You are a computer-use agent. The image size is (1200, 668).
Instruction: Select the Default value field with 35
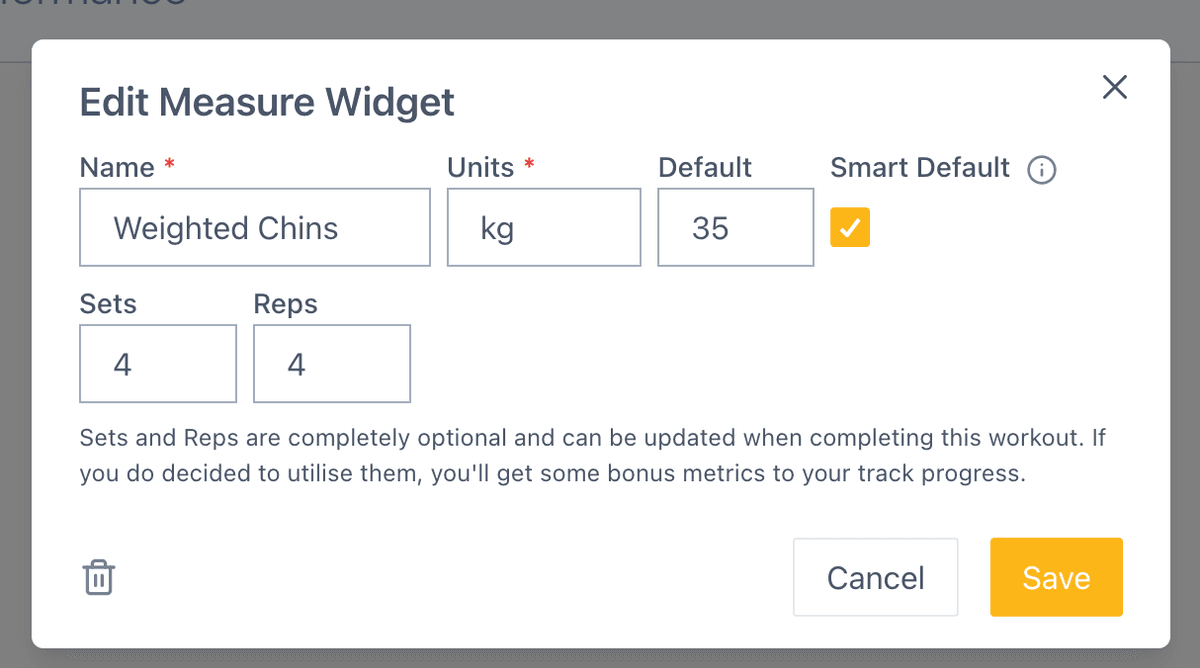click(x=735, y=227)
